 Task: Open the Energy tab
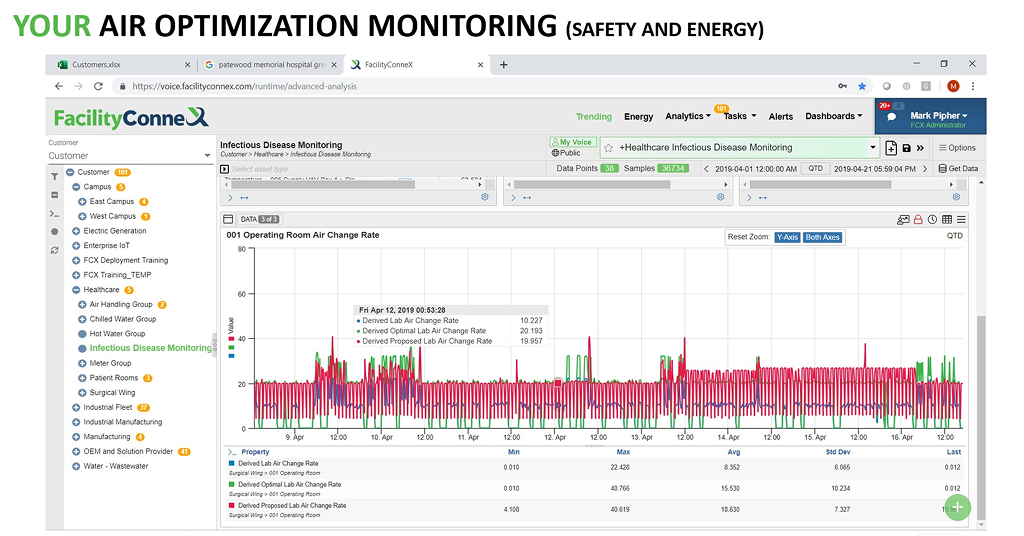638,117
